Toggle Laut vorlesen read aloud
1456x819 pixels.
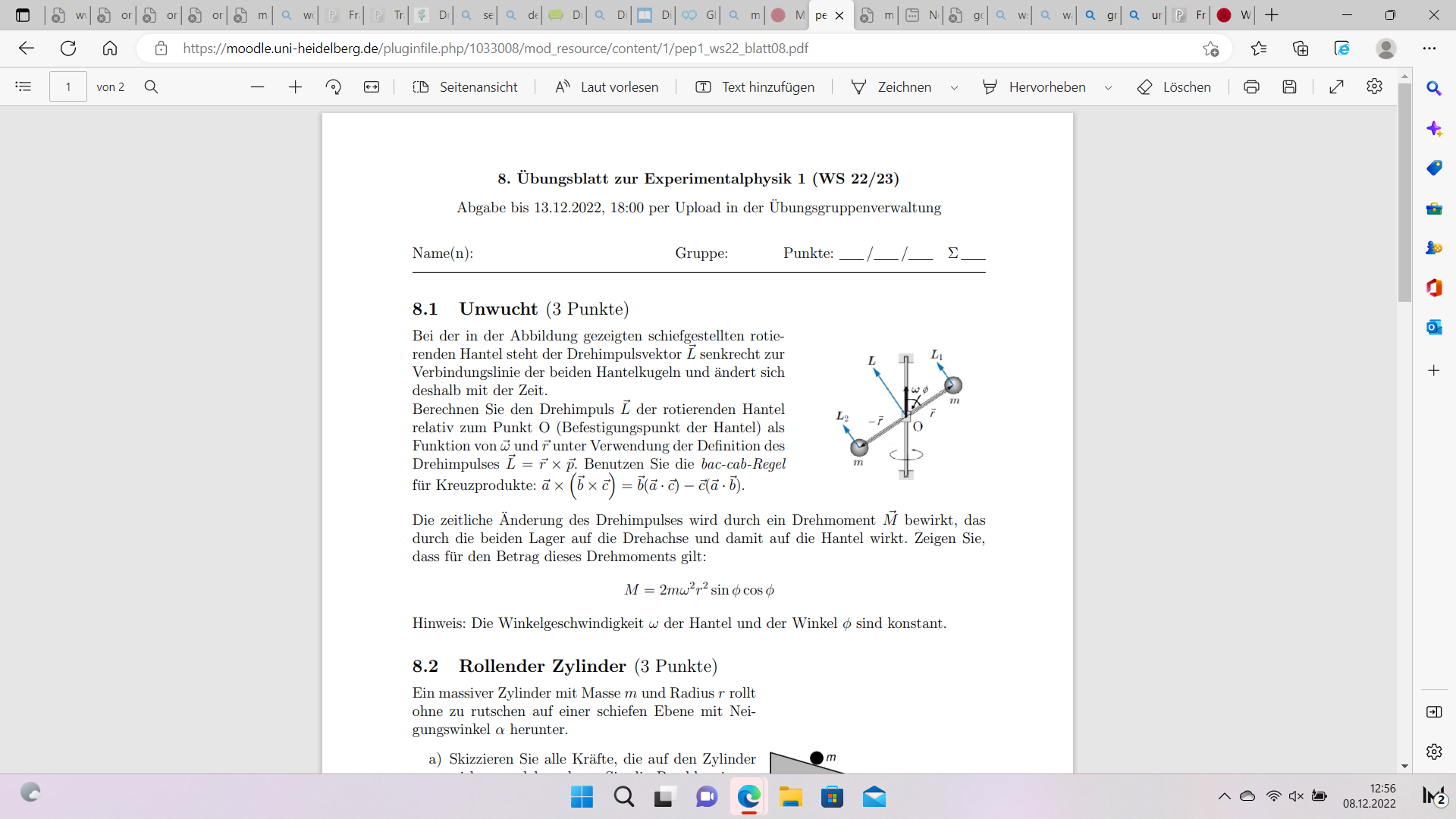(x=607, y=87)
